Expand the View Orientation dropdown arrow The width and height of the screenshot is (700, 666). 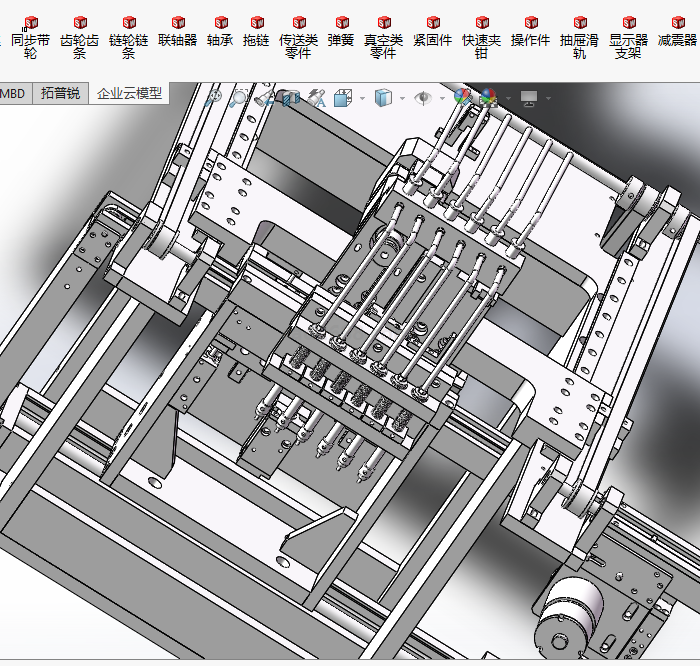[x=360, y=98]
